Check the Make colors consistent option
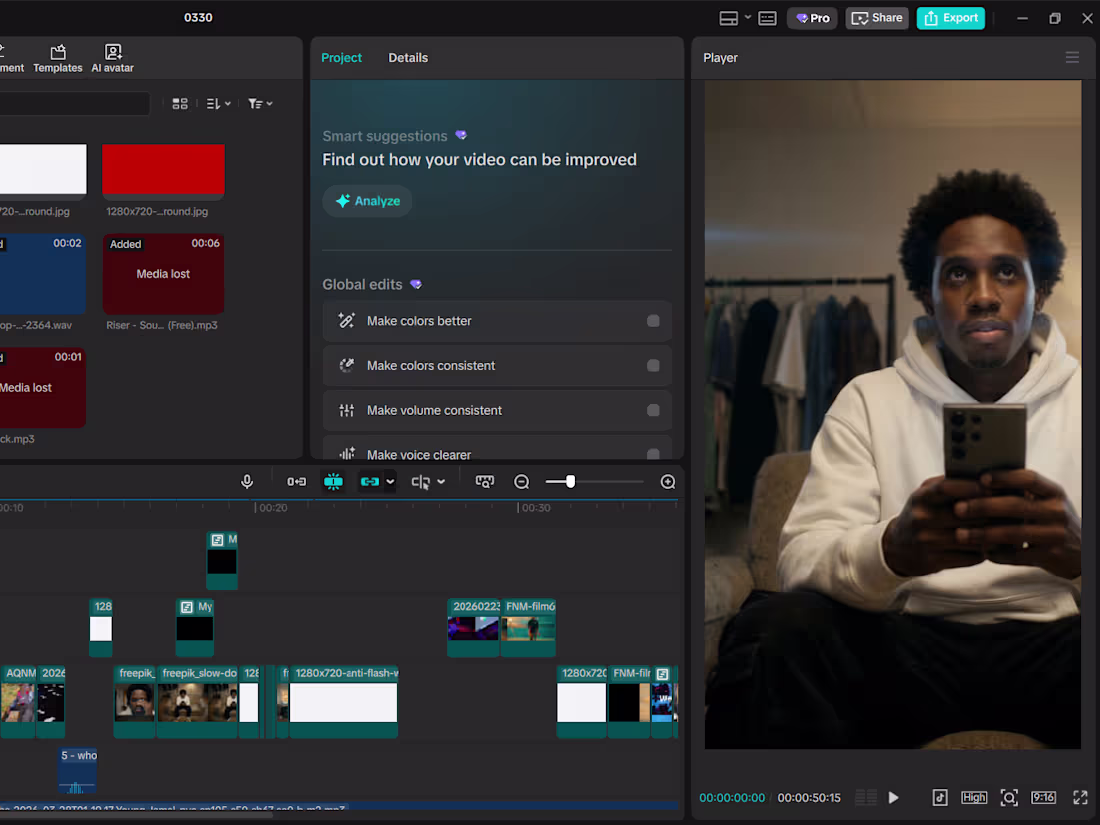The height and width of the screenshot is (825, 1100). 653,366
